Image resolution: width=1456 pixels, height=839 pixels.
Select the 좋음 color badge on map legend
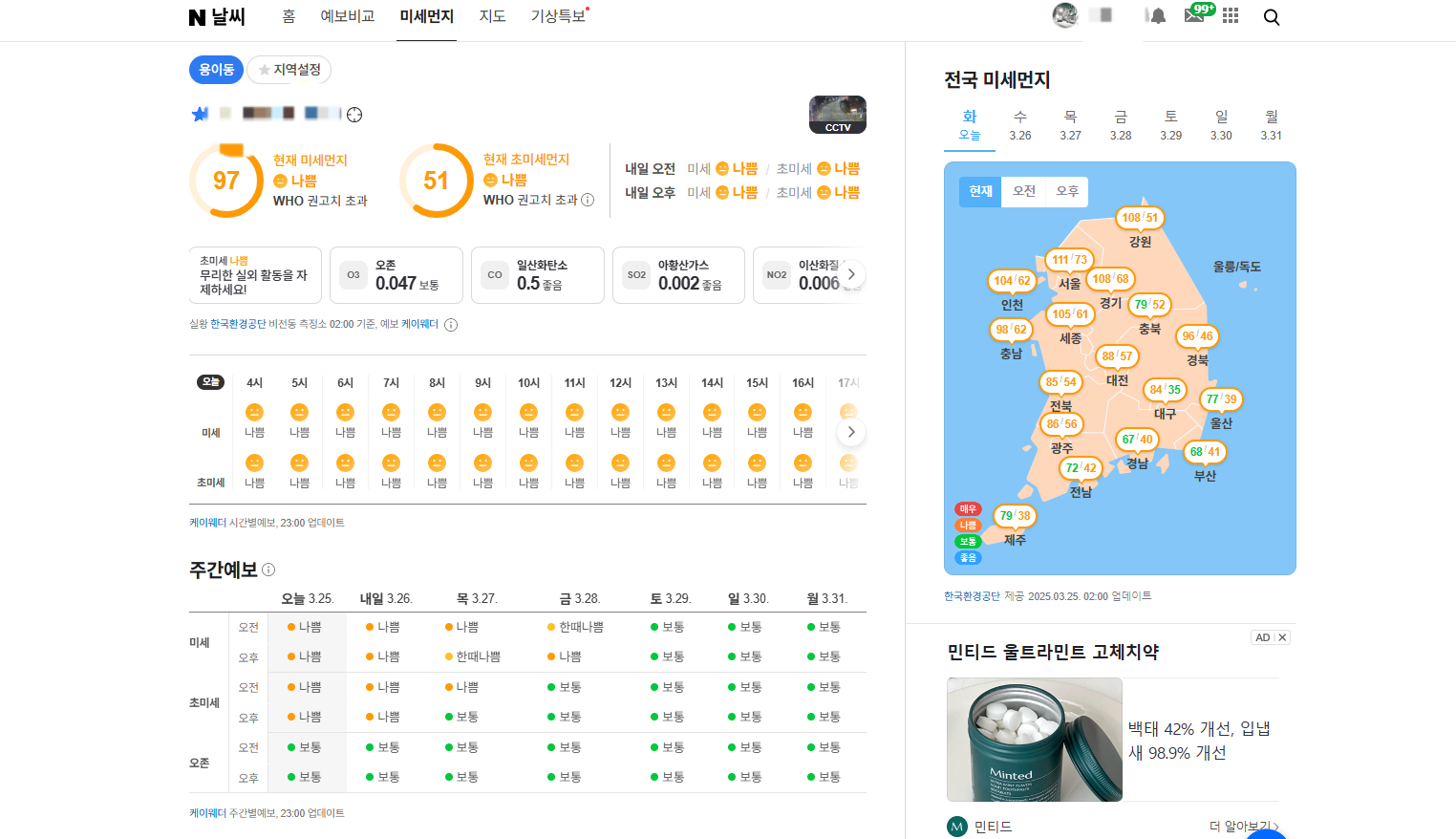click(x=967, y=557)
